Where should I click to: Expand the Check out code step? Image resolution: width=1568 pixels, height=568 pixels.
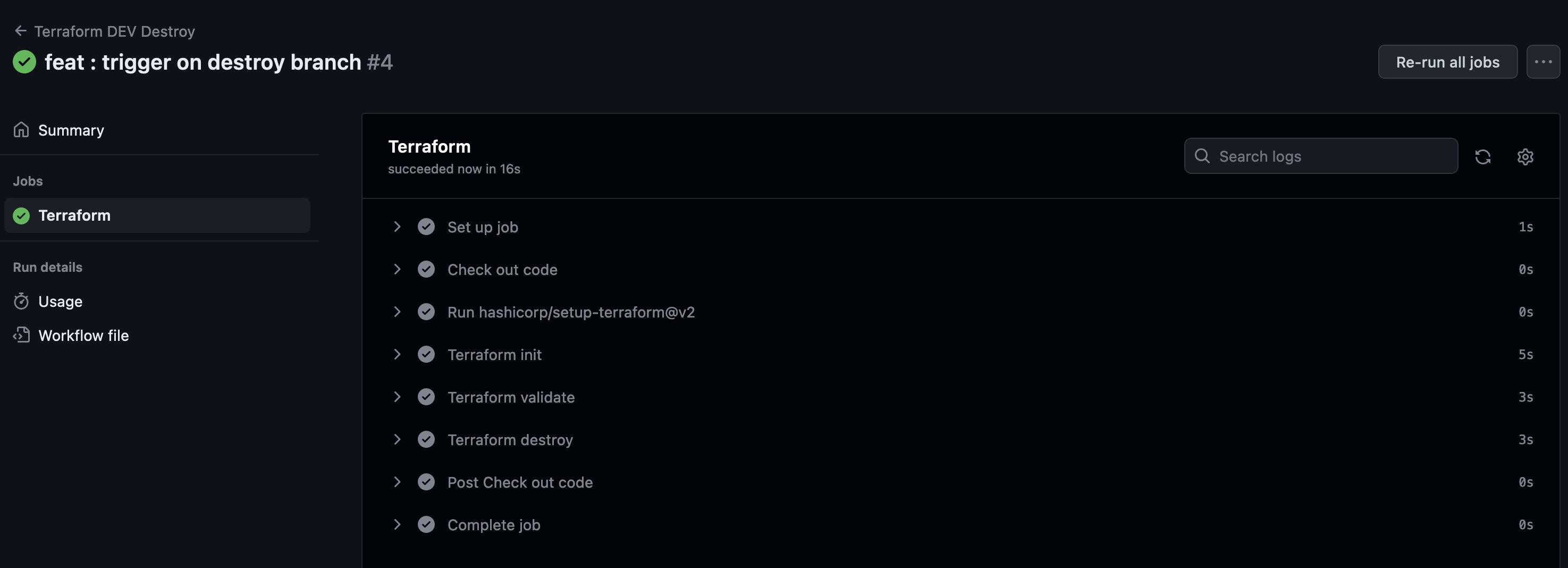398,269
